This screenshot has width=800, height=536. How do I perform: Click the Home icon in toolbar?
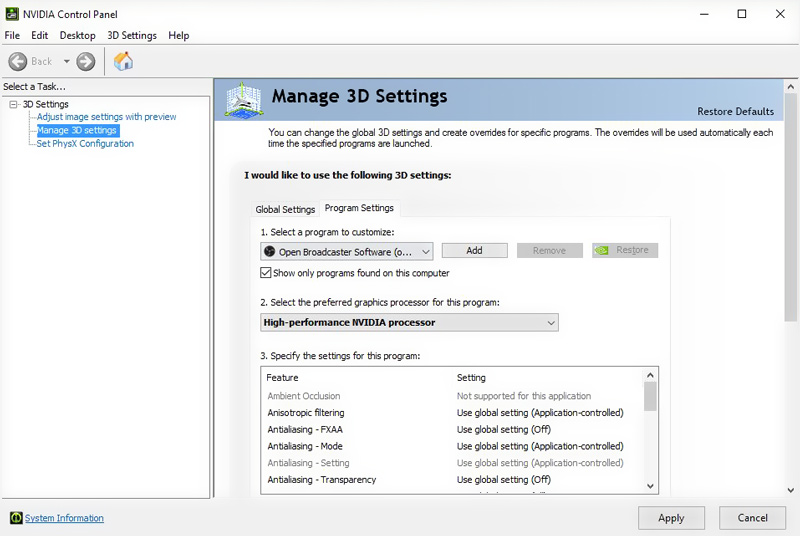coord(123,61)
